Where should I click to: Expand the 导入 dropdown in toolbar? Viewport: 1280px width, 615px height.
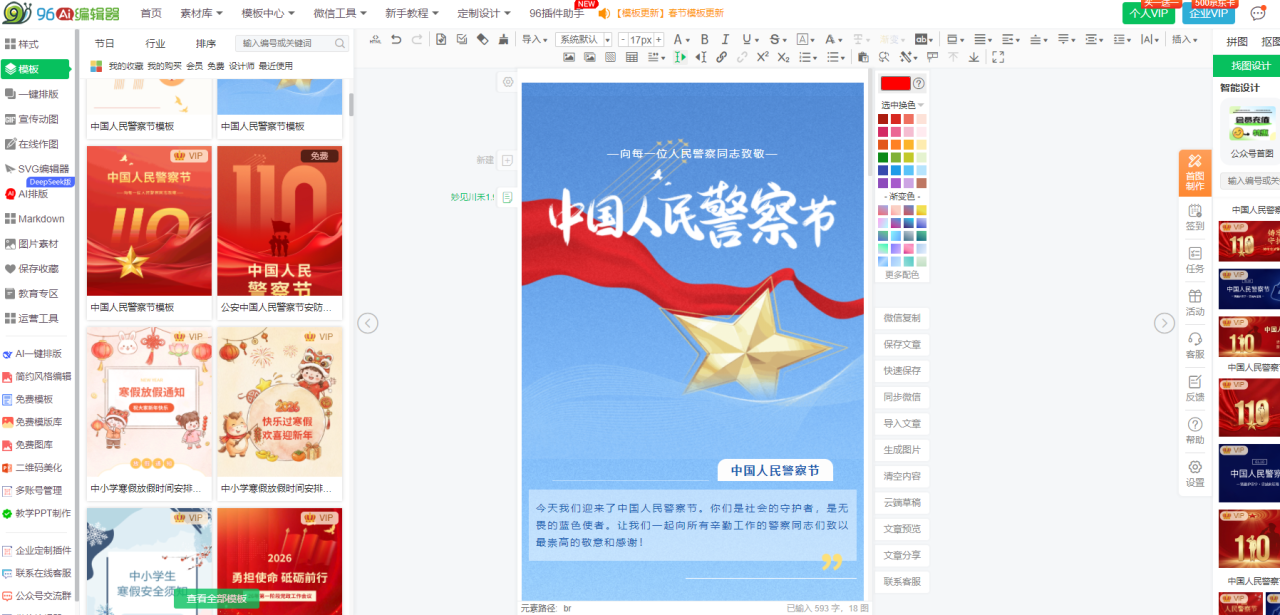point(536,39)
